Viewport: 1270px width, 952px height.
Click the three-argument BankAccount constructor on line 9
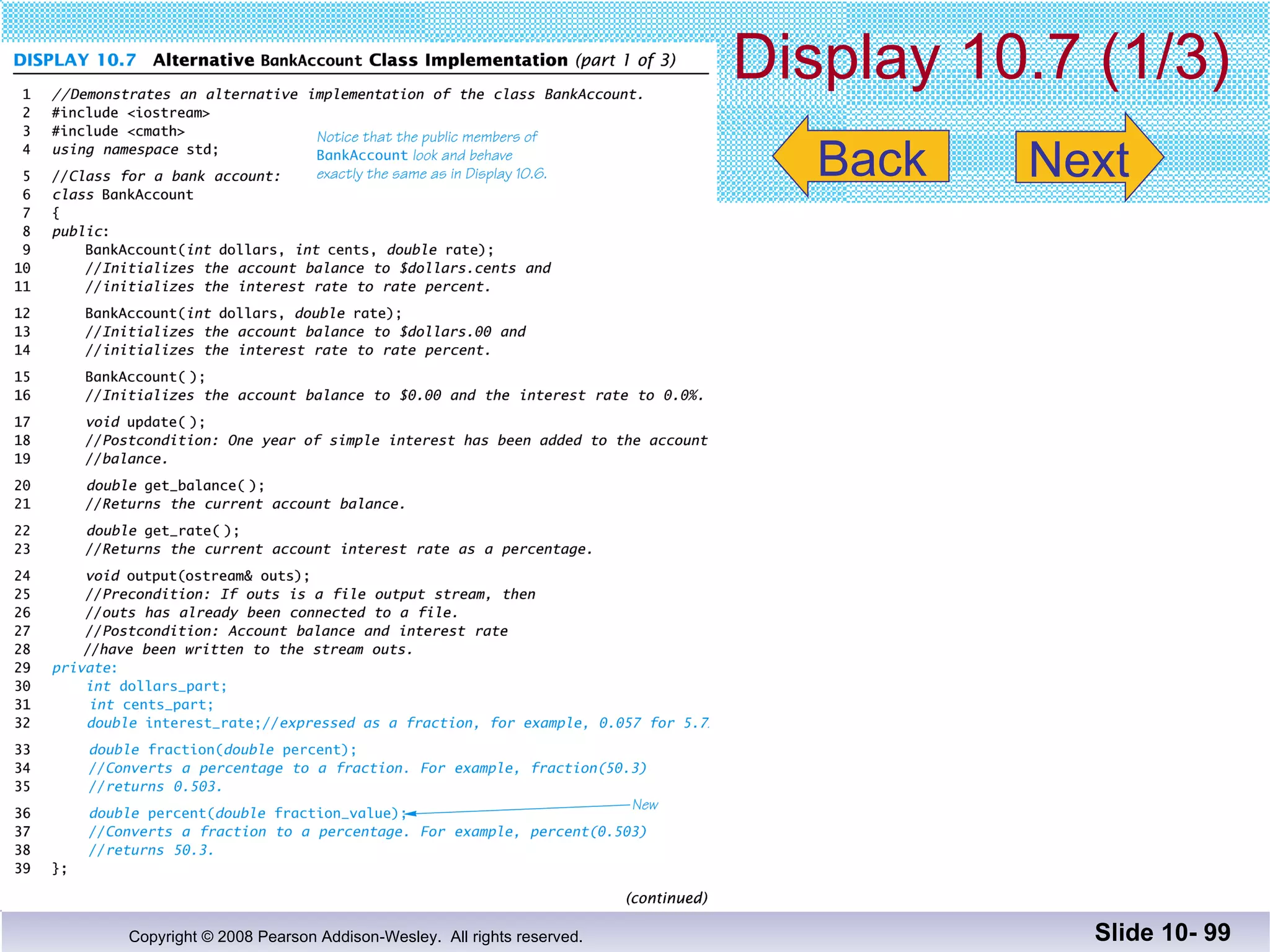pyautogui.click(x=290, y=250)
